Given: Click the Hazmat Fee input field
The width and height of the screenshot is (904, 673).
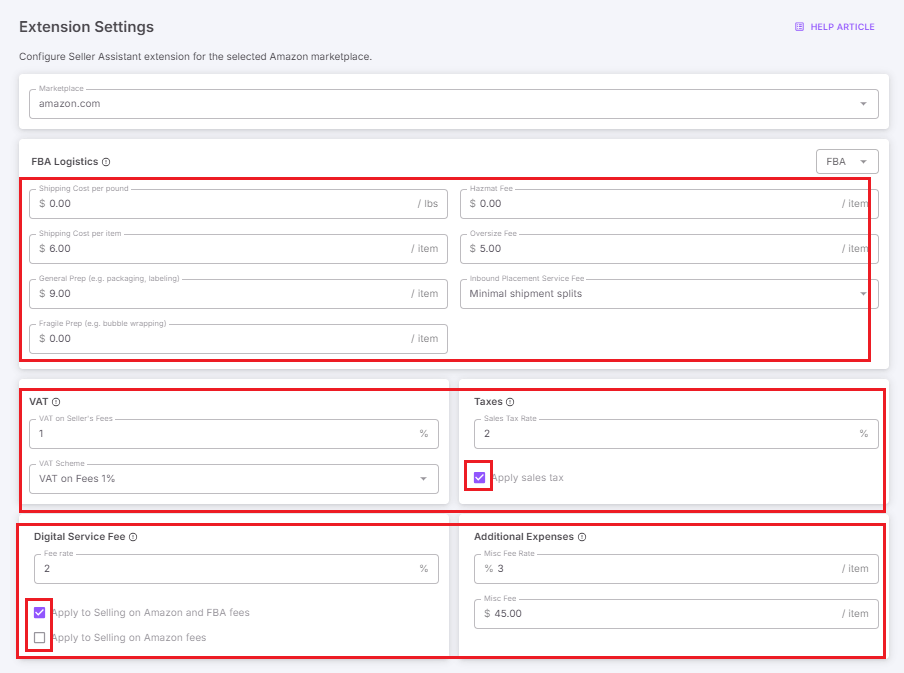Looking at the screenshot, I should click(x=655, y=204).
